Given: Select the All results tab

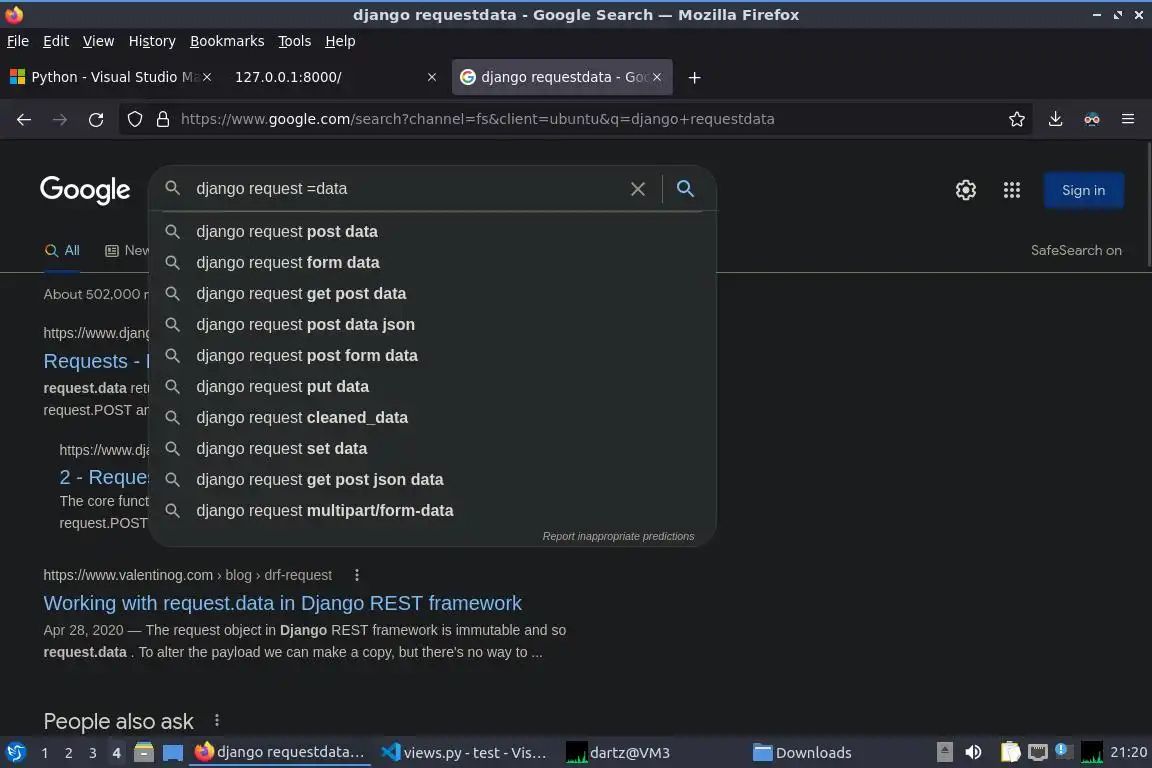Looking at the screenshot, I should coord(62,251).
